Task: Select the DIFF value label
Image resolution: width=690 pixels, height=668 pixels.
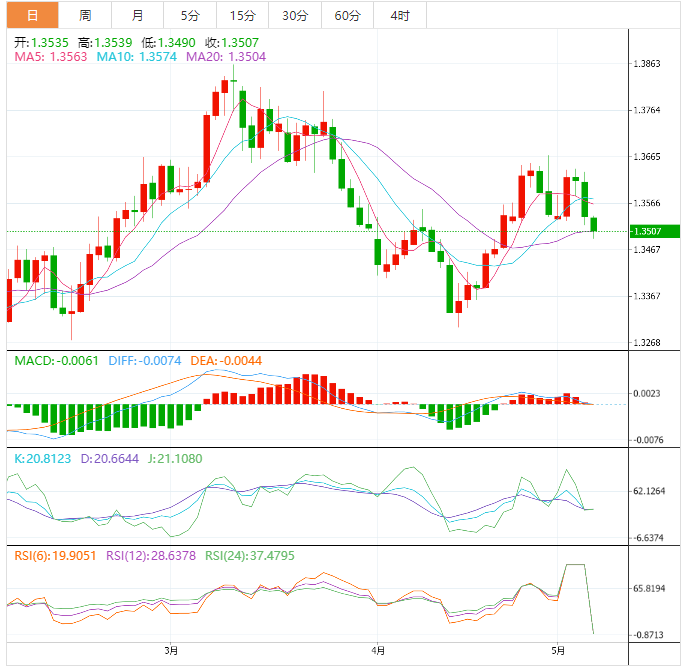Action: (144, 360)
